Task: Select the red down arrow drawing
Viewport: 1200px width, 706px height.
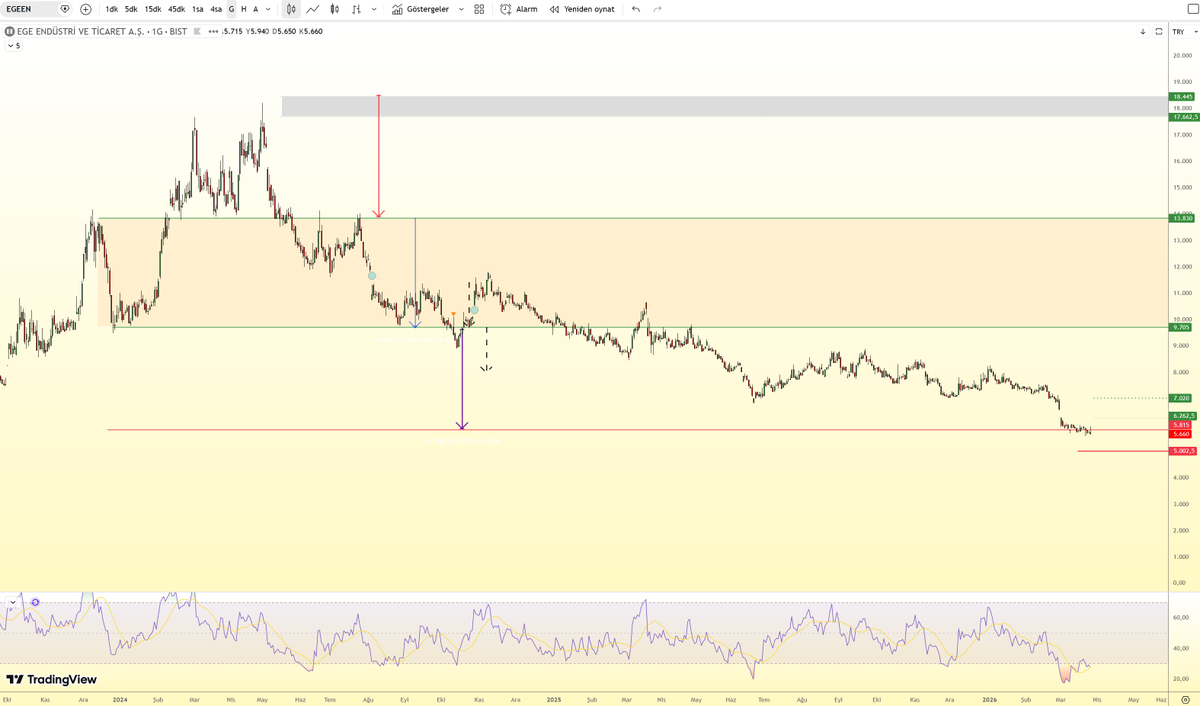Action: pos(378,155)
